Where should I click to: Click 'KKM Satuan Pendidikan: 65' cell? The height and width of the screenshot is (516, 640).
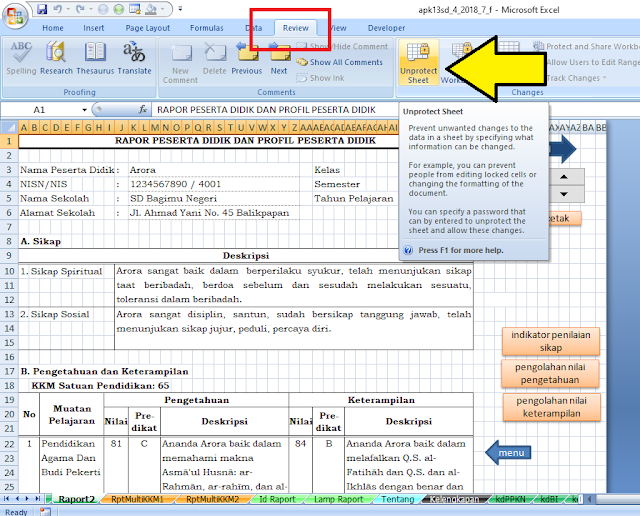(100, 386)
